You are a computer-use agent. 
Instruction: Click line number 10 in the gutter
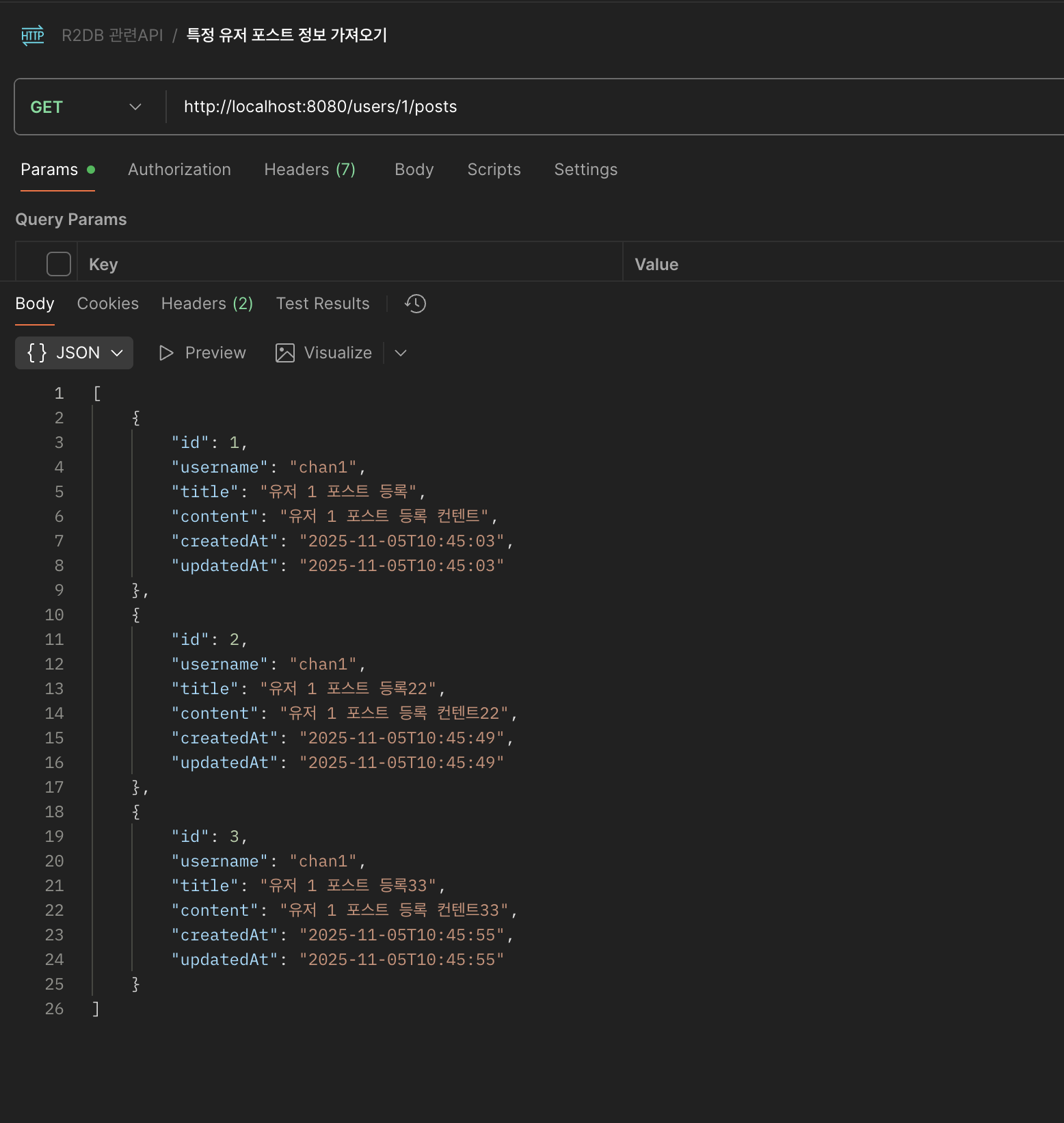pyautogui.click(x=54, y=615)
